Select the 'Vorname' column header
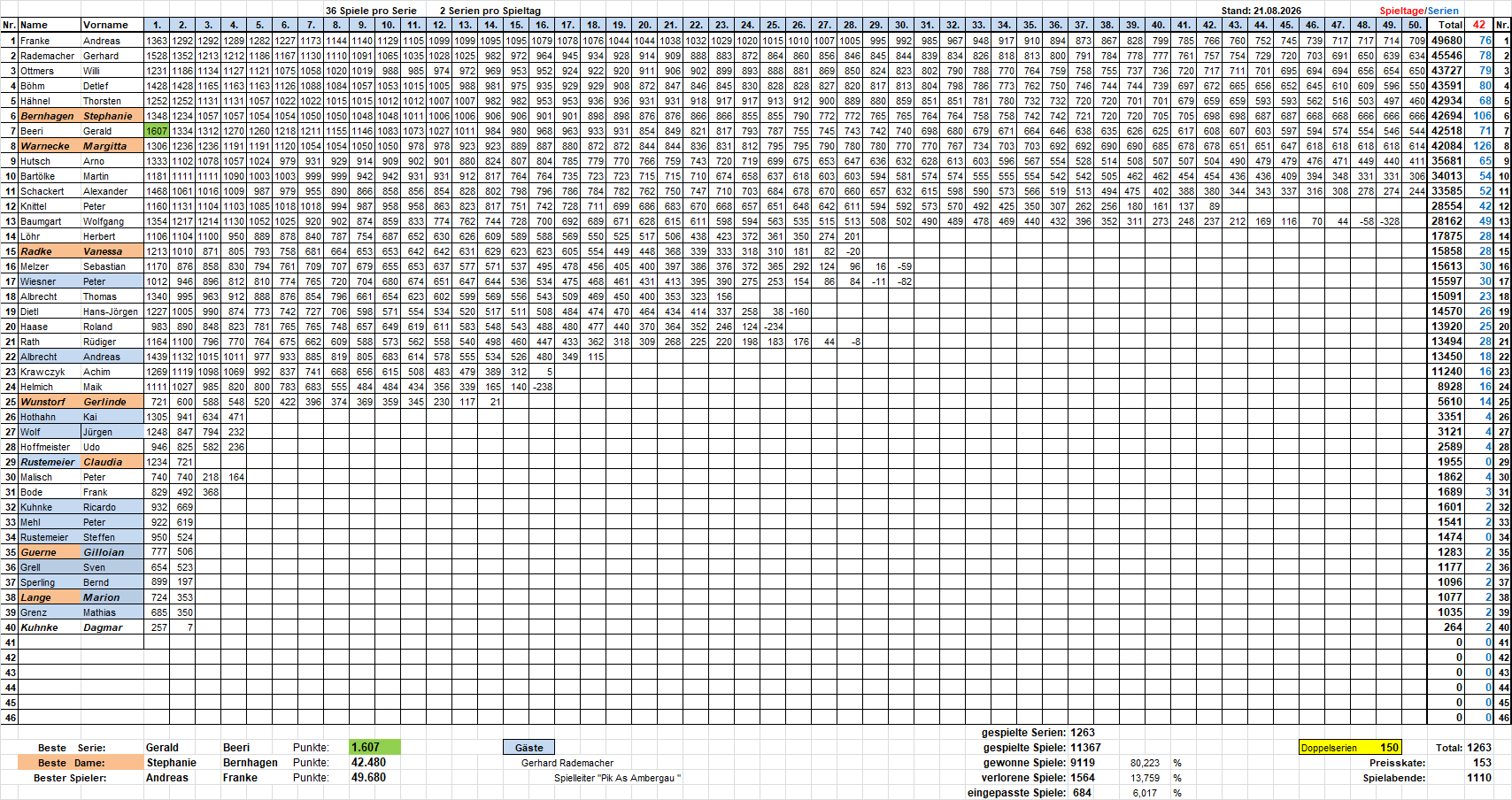The width and height of the screenshot is (1512, 800). (x=112, y=25)
